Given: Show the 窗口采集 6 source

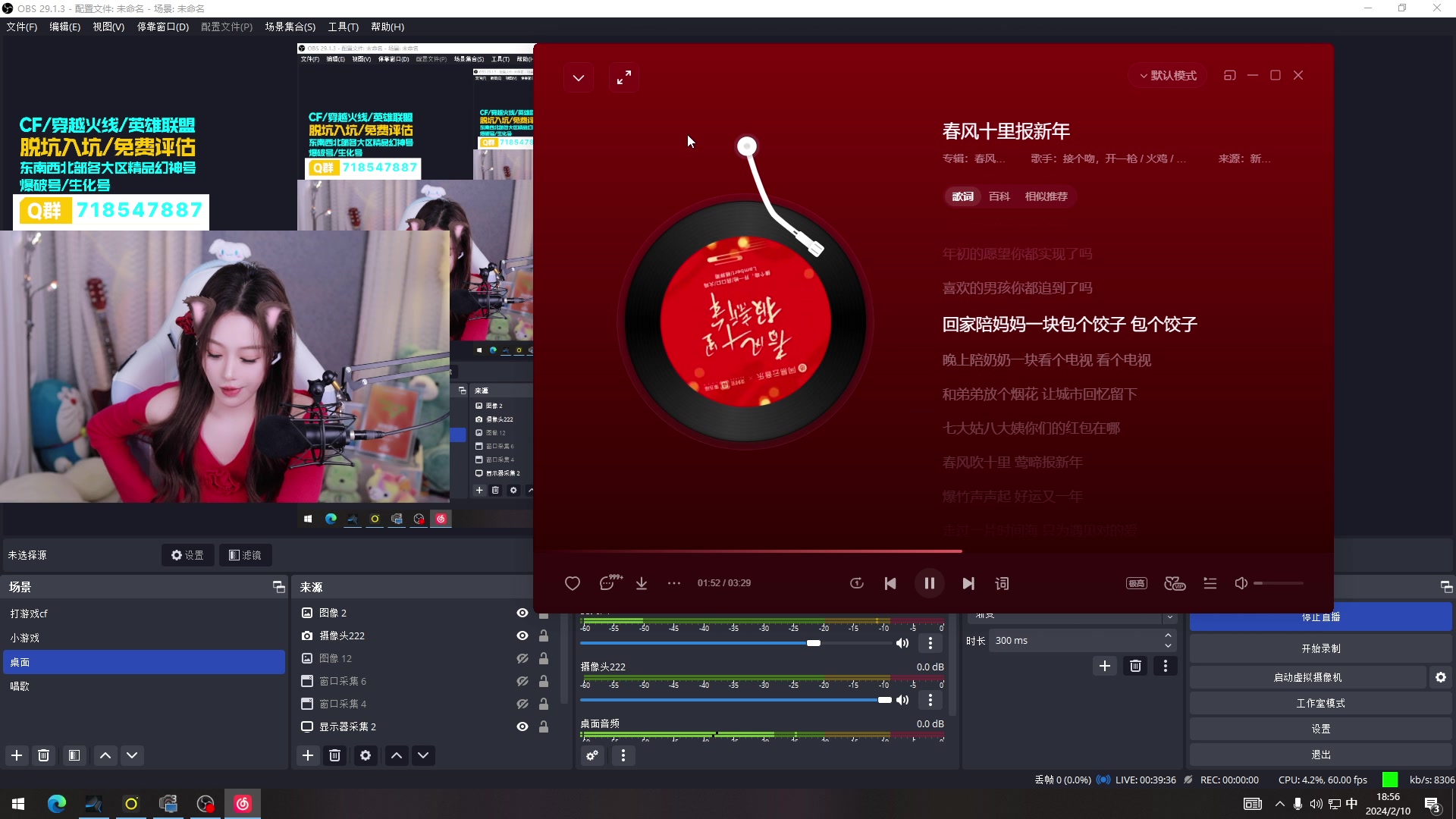Looking at the screenshot, I should pyautogui.click(x=522, y=681).
